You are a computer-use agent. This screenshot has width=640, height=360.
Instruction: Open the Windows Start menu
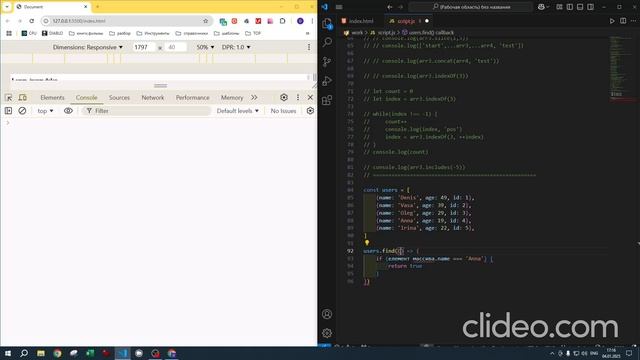(x=8, y=353)
